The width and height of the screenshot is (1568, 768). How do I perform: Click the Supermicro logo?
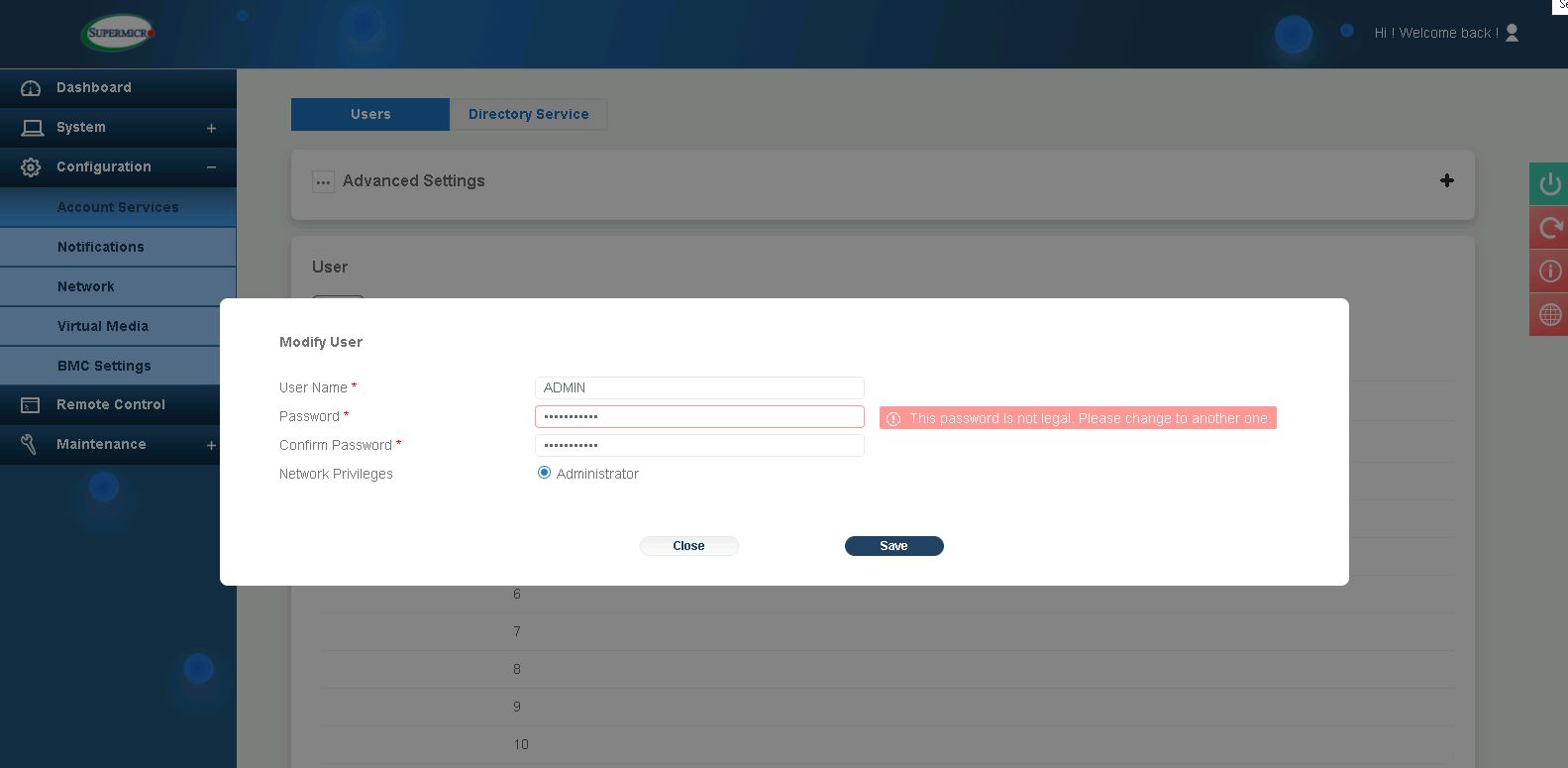tap(119, 33)
